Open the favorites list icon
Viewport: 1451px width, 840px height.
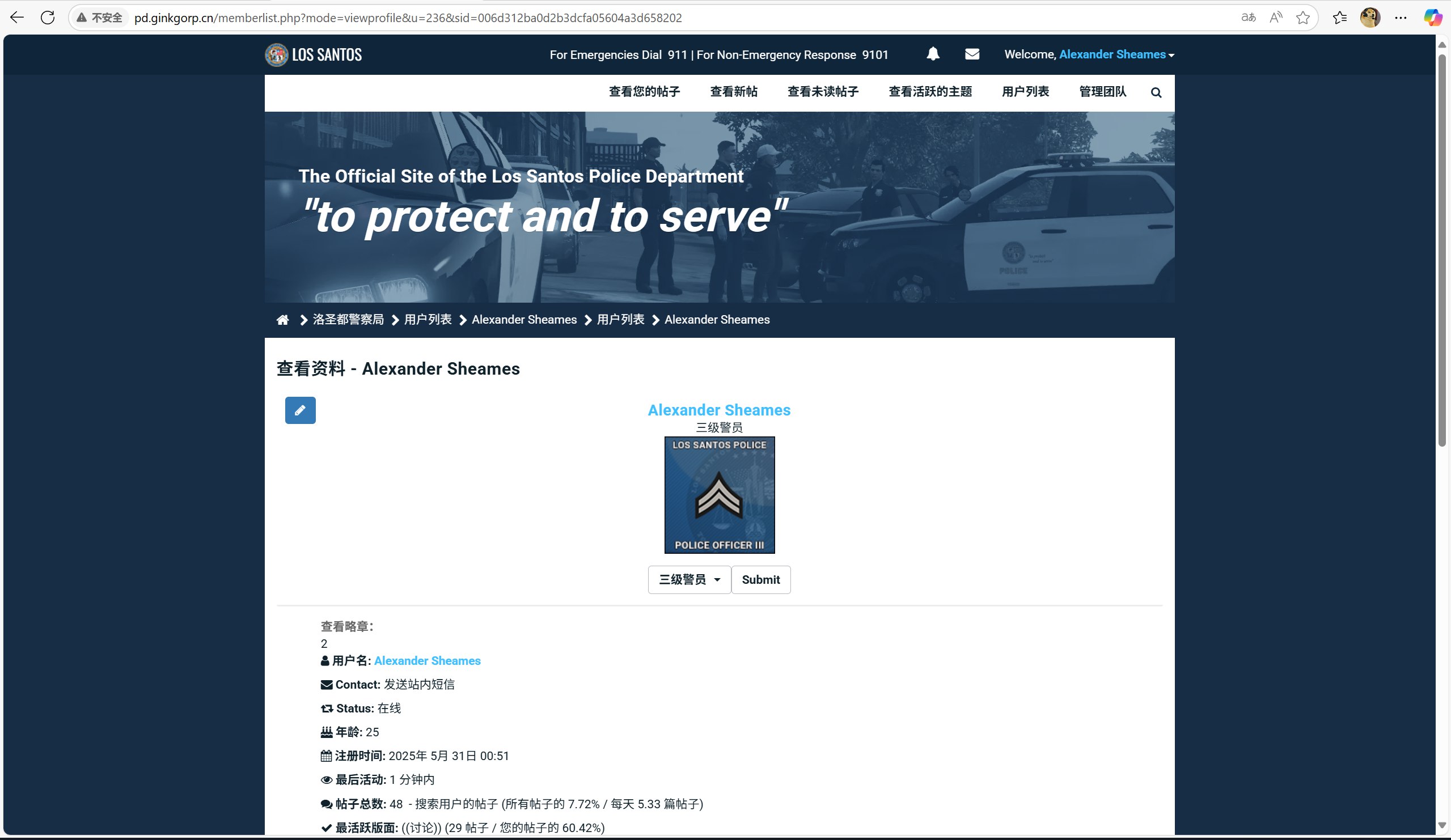point(1340,18)
